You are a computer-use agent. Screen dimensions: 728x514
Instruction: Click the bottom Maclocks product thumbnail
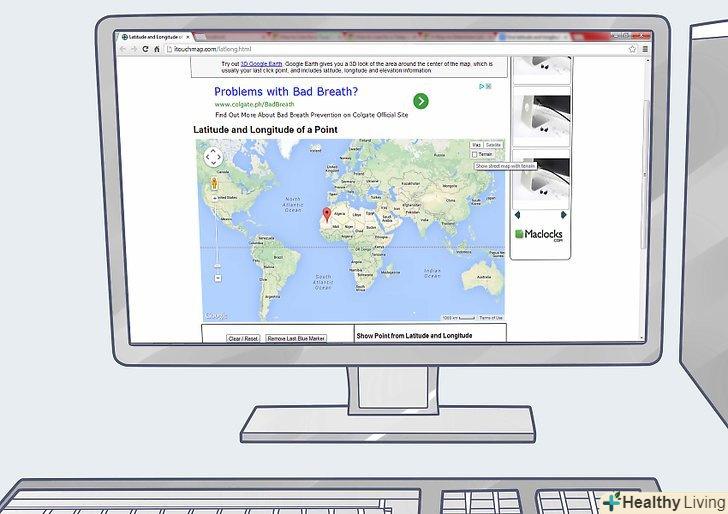point(541,180)
